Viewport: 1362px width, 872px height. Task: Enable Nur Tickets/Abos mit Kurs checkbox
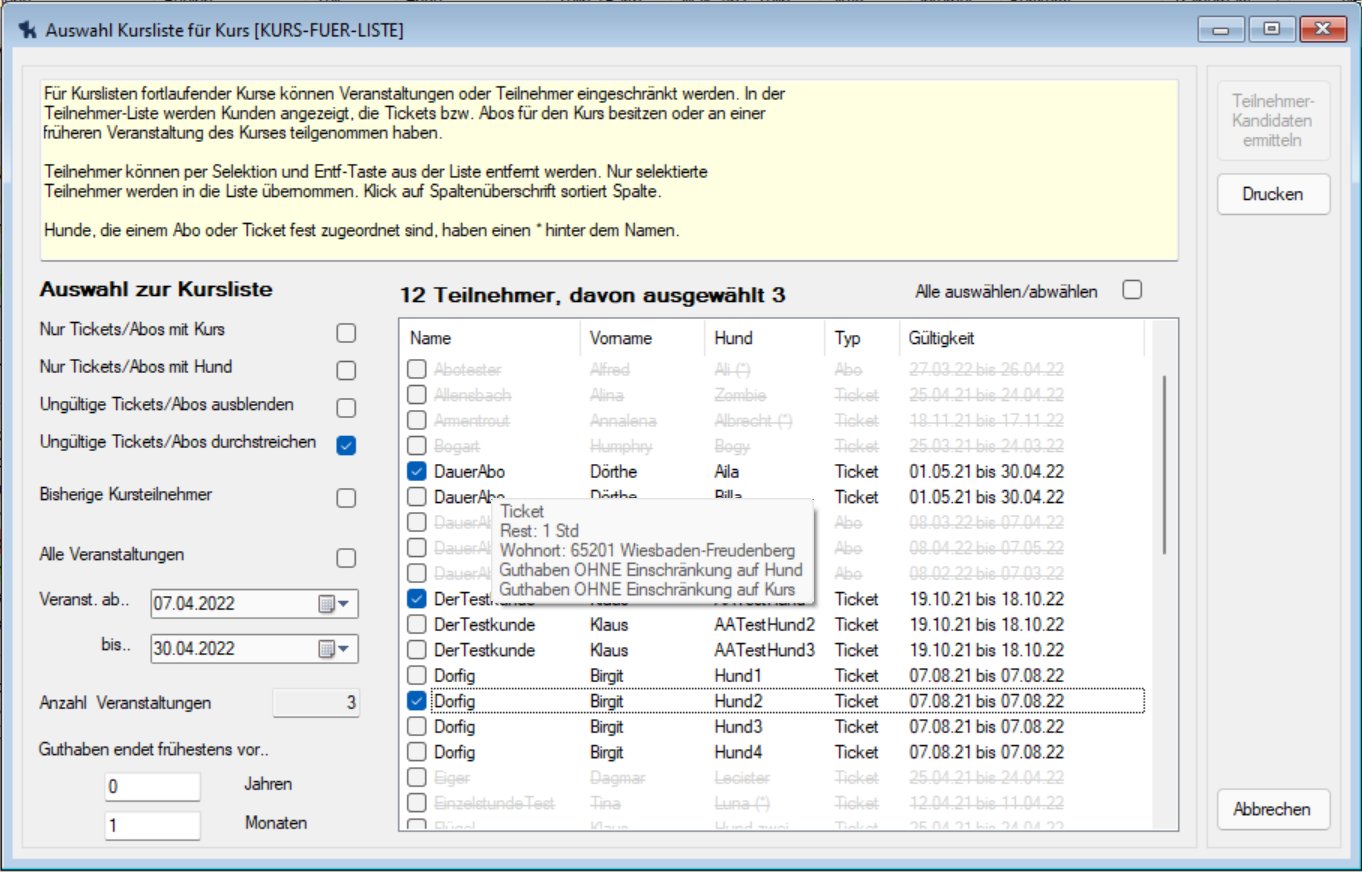(x=346, y=333)
